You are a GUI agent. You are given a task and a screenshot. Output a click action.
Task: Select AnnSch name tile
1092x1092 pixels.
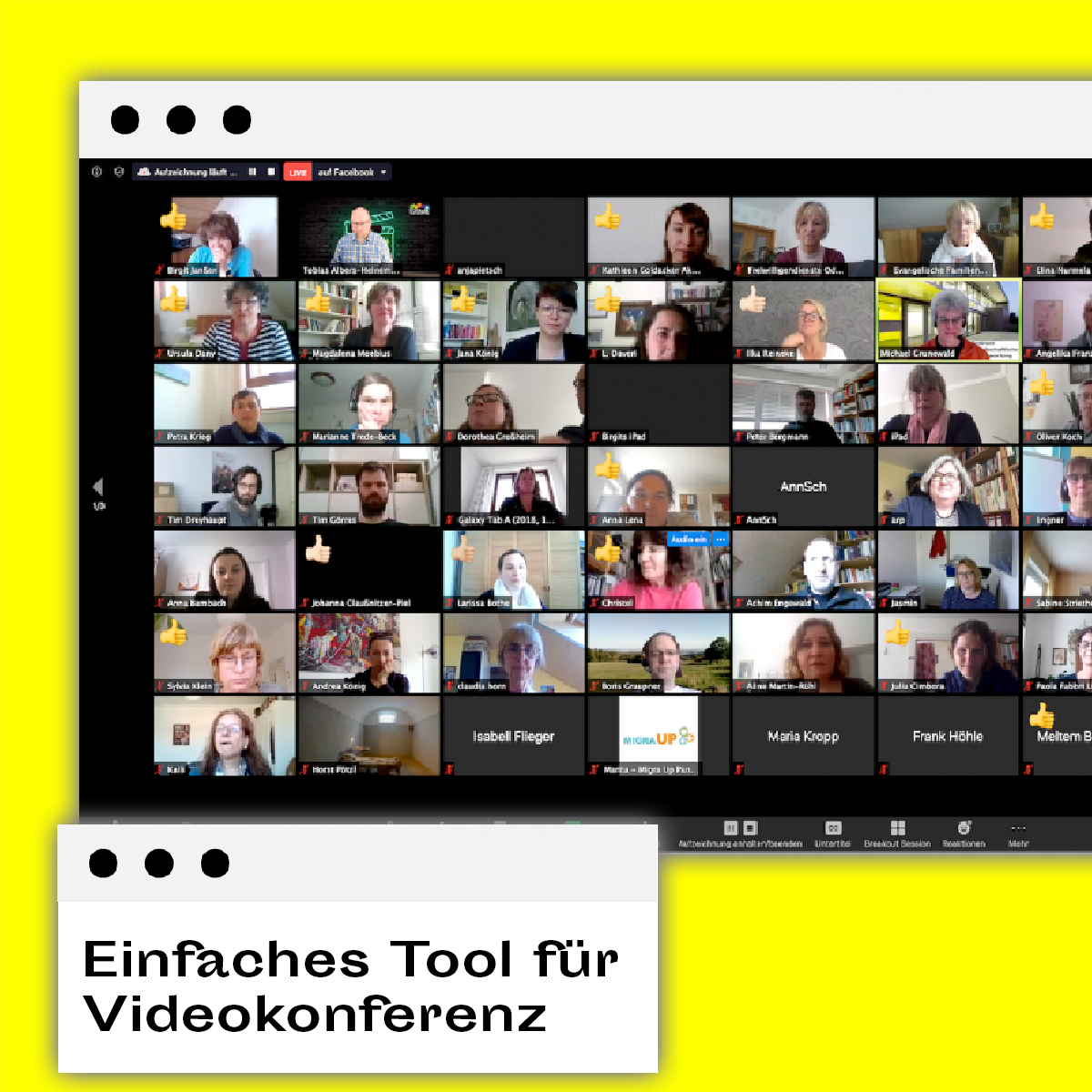[x=803, y=487]
